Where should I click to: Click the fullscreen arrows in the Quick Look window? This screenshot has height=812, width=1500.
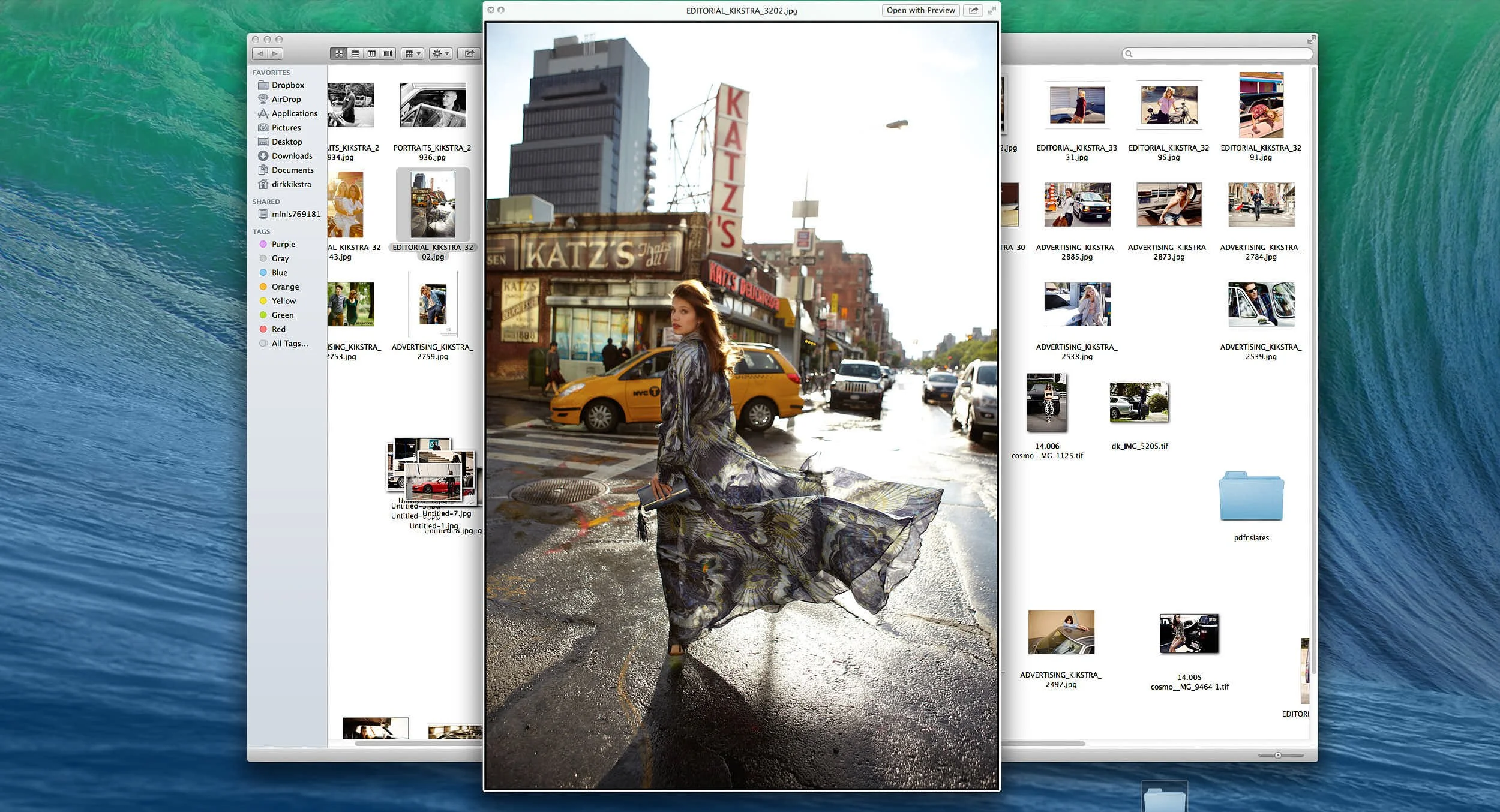pyautogui.click(x=992, y=10)
